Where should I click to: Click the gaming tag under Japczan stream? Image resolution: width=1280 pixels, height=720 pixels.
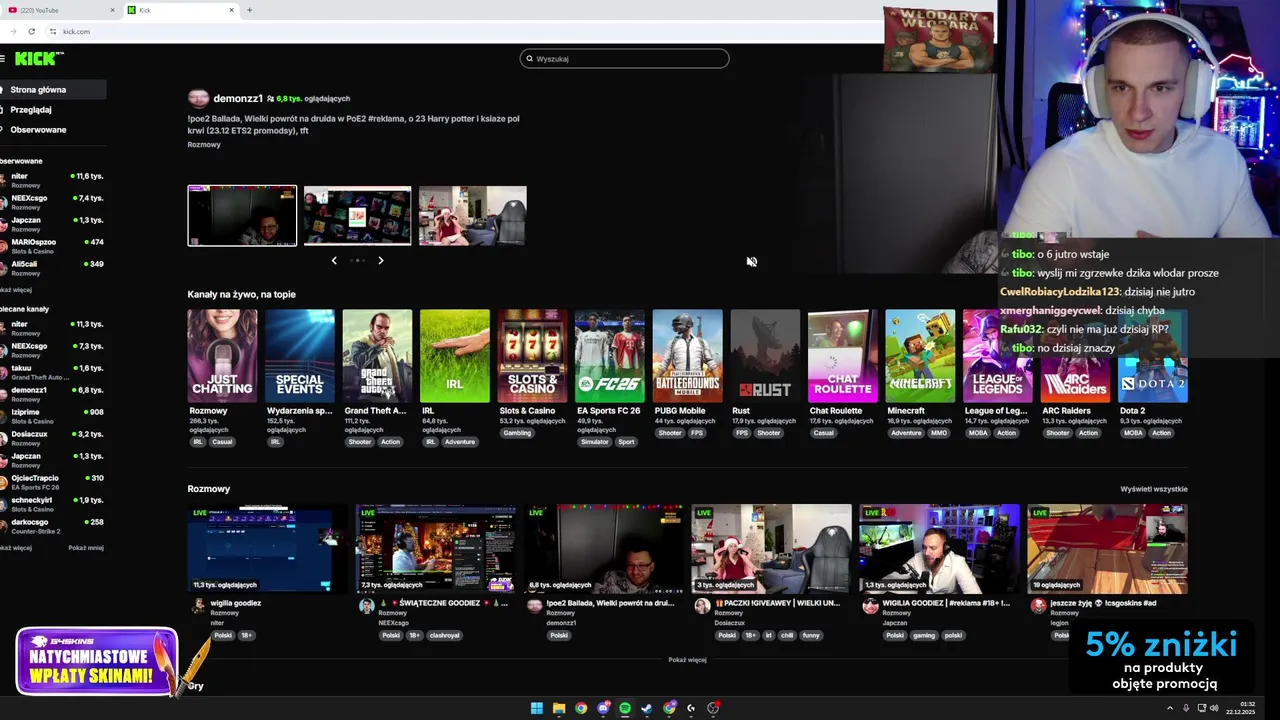(x=924, y=636)
